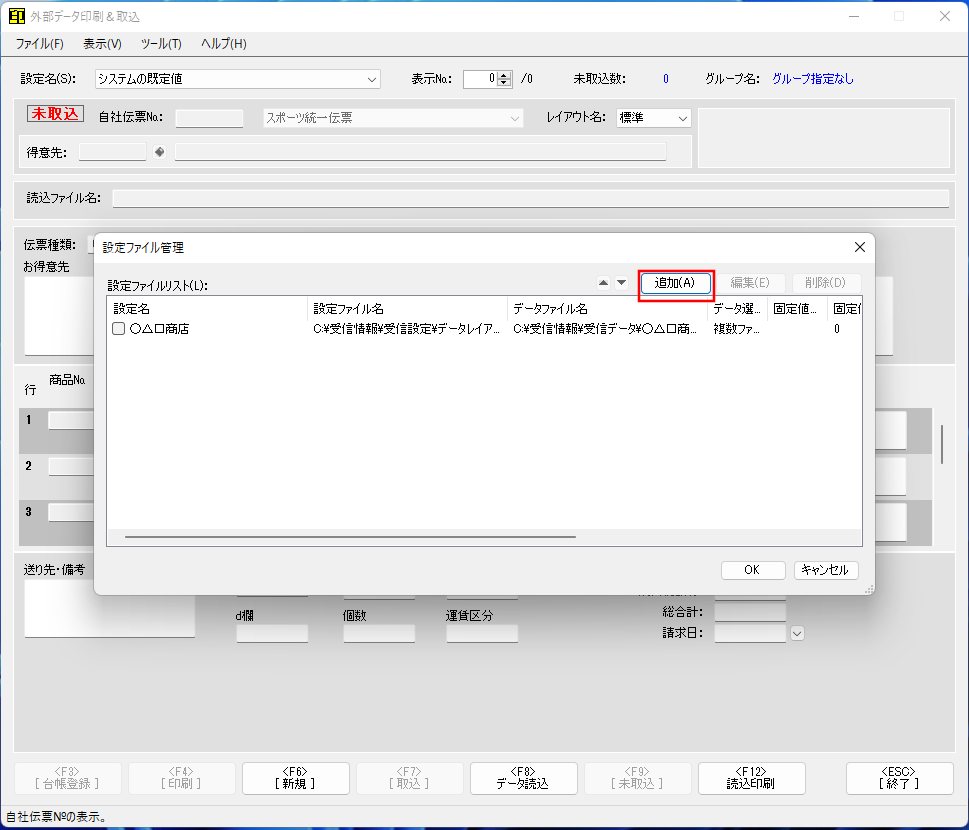Screen dimensions: 969x830
Task: Click the F7 取込 button
Action: (410, 778)
